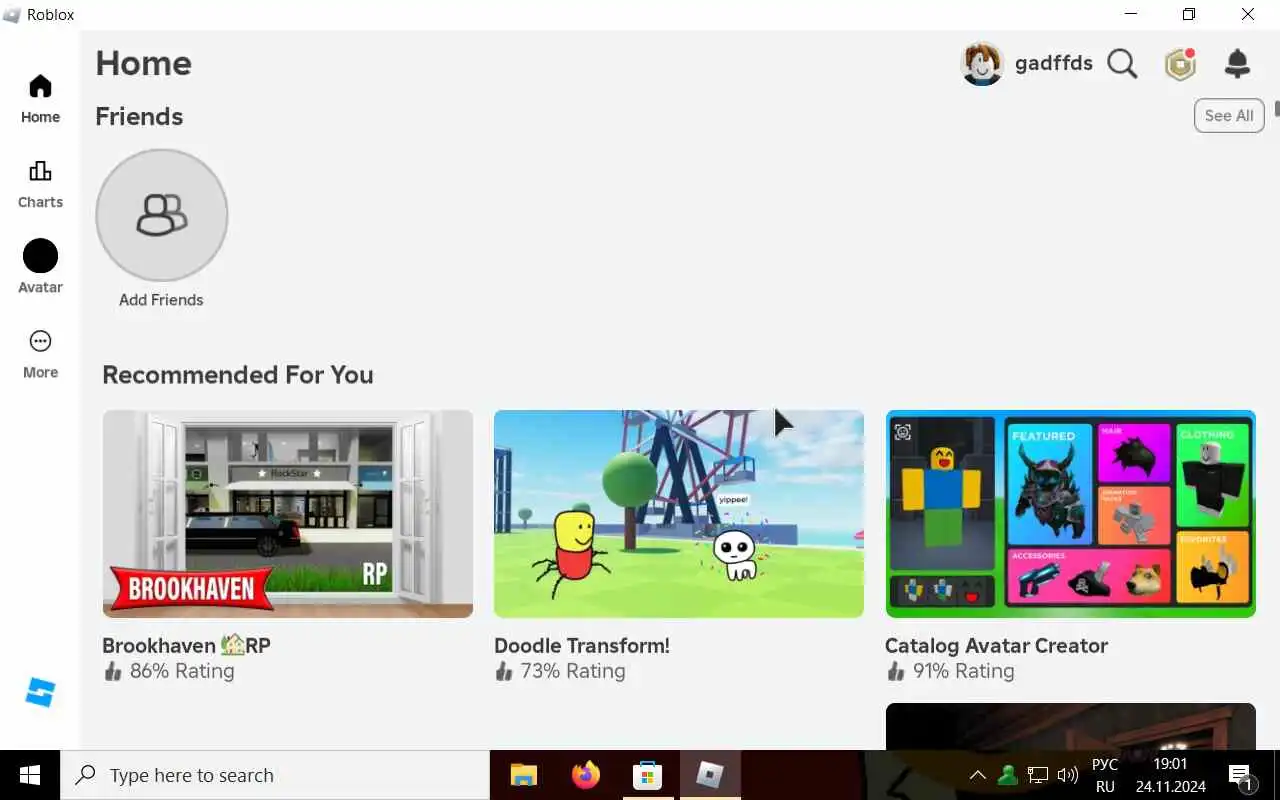Open the notifications bell
The height and width of the screenshot is (800, 1280).
[x=1238, y=65]
